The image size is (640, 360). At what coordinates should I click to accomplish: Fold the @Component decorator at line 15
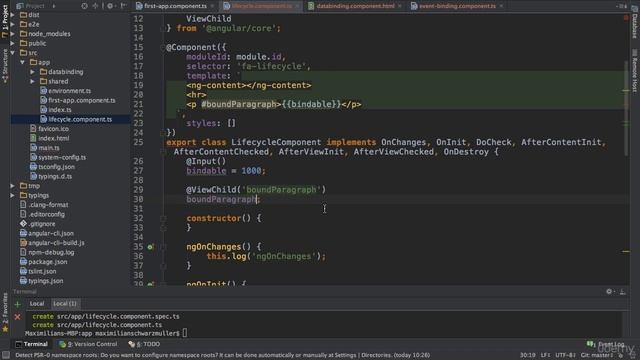coord(163,47)
